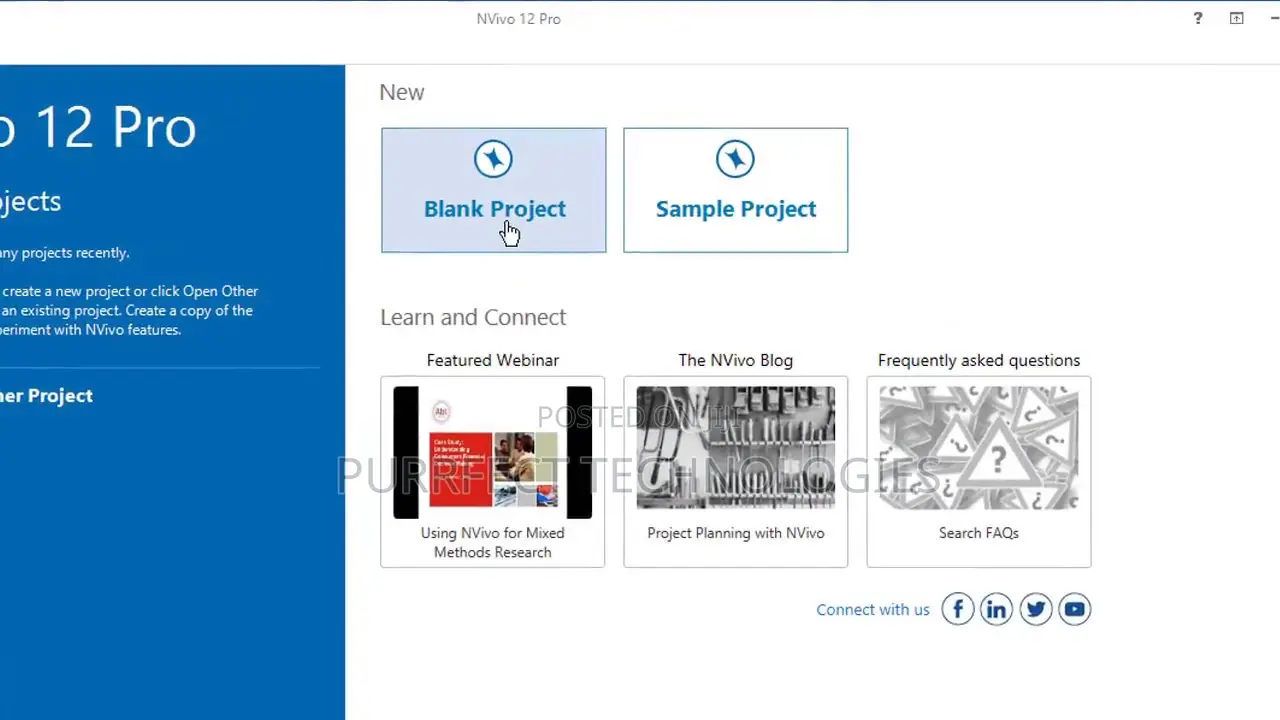Click the Blank Project star icon

tap(493, 159)
